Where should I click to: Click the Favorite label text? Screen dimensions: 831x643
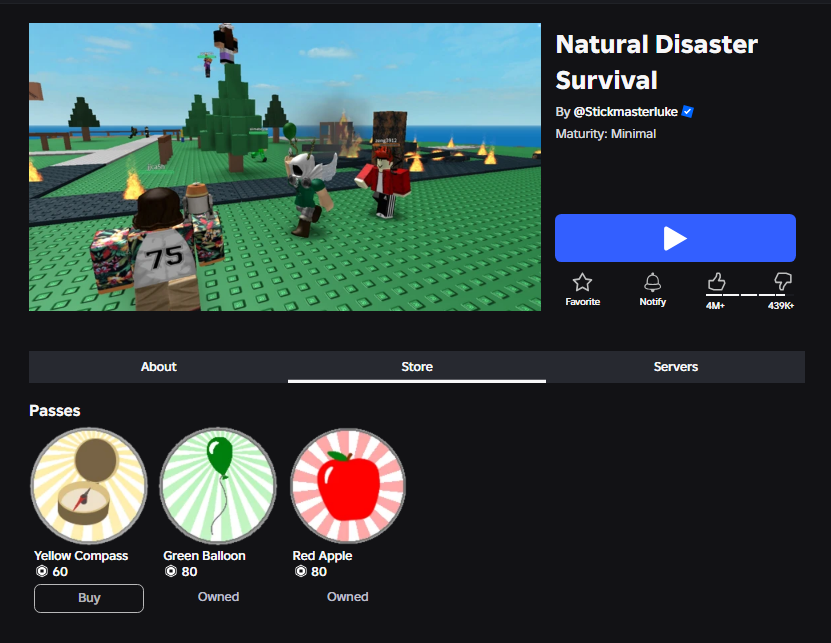coord(582,302)
